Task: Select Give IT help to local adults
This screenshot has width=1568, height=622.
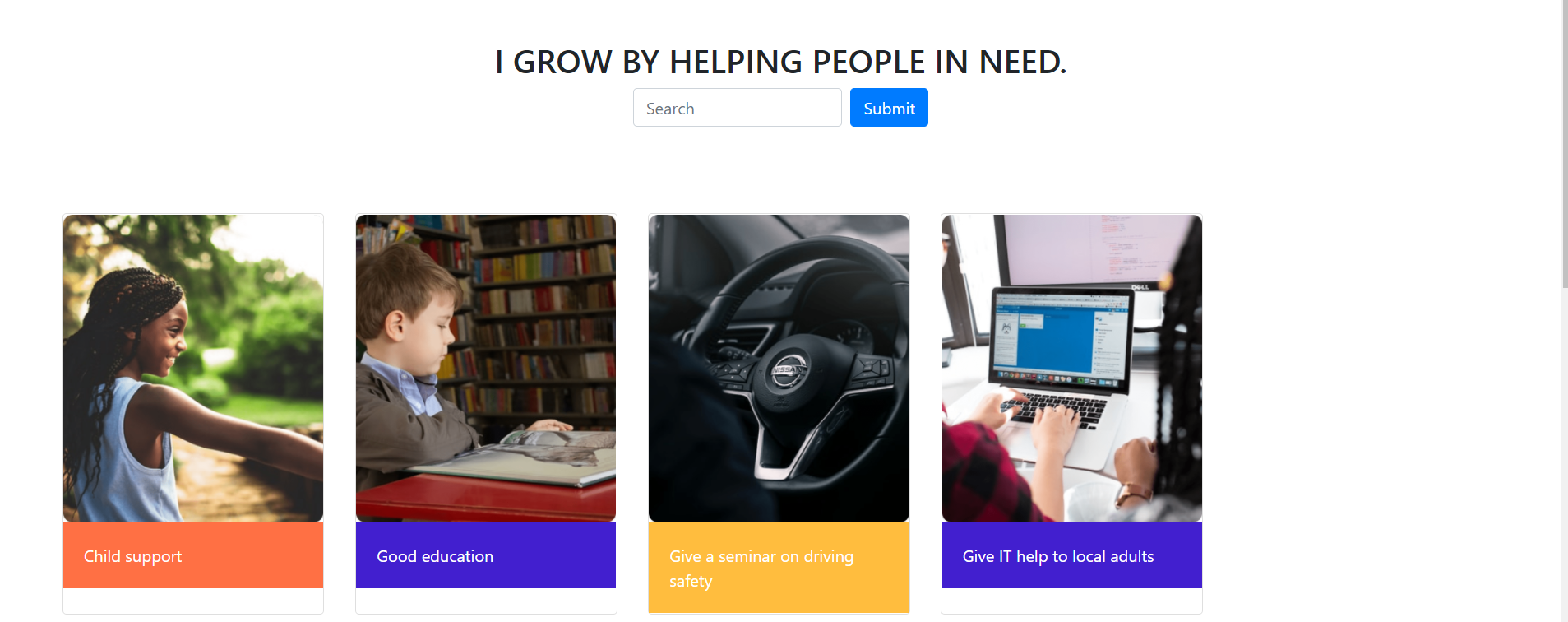Action: [1058, 556]
